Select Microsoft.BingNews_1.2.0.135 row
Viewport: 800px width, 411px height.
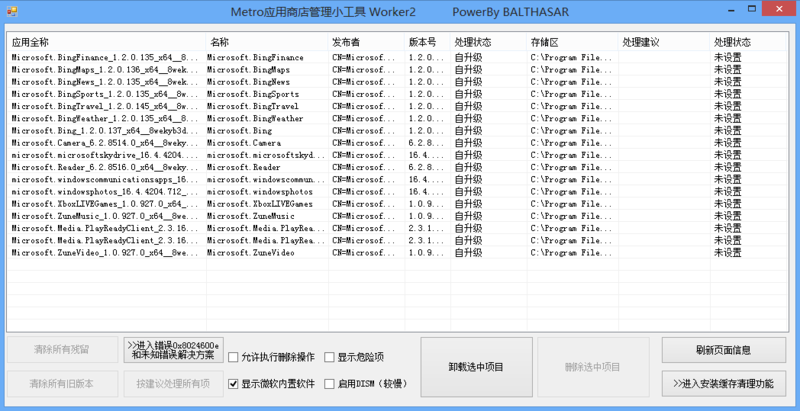[397, 82]
